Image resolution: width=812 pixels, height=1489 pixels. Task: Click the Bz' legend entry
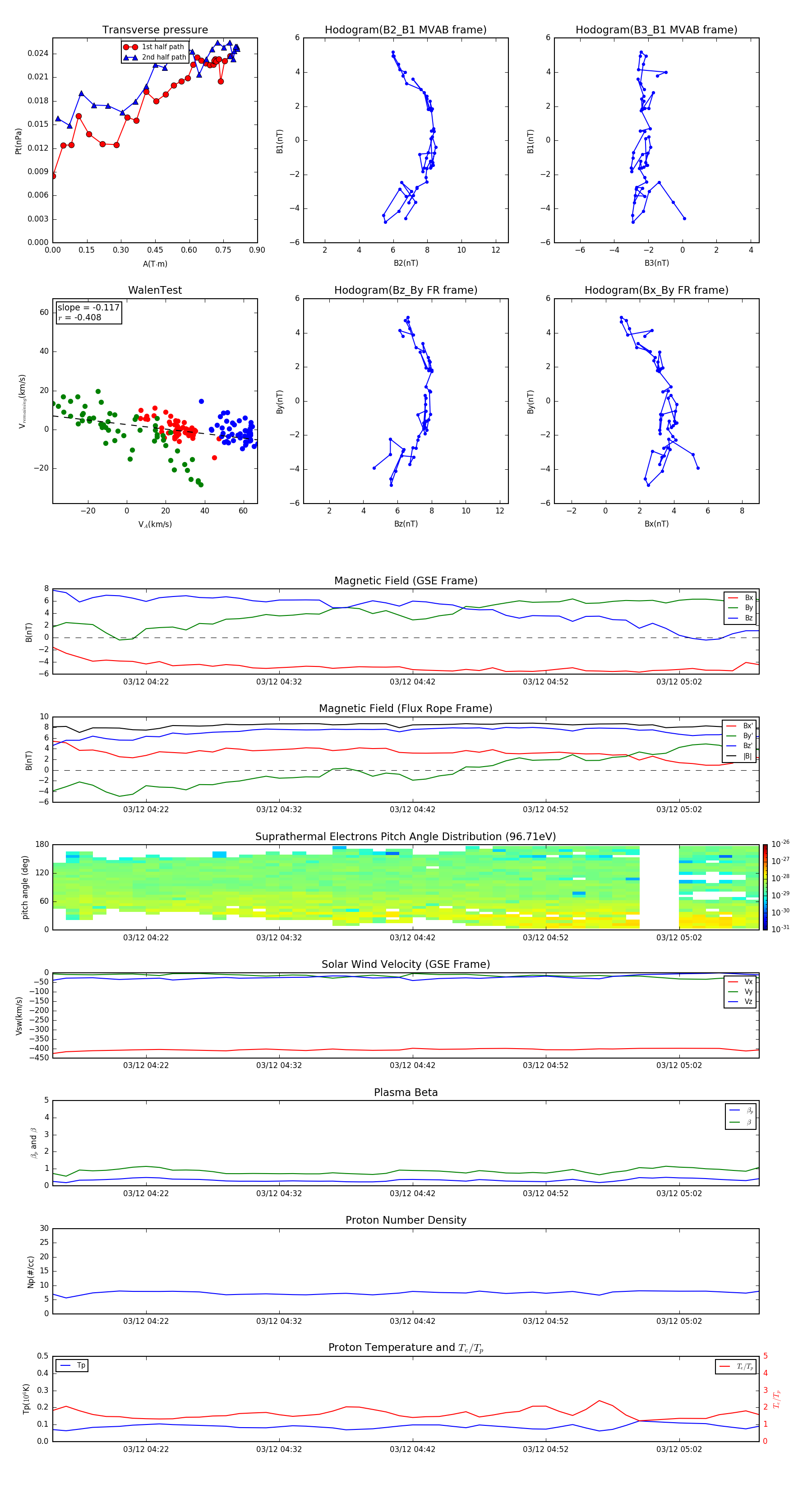pyautogui.click(x=740, y=746)
